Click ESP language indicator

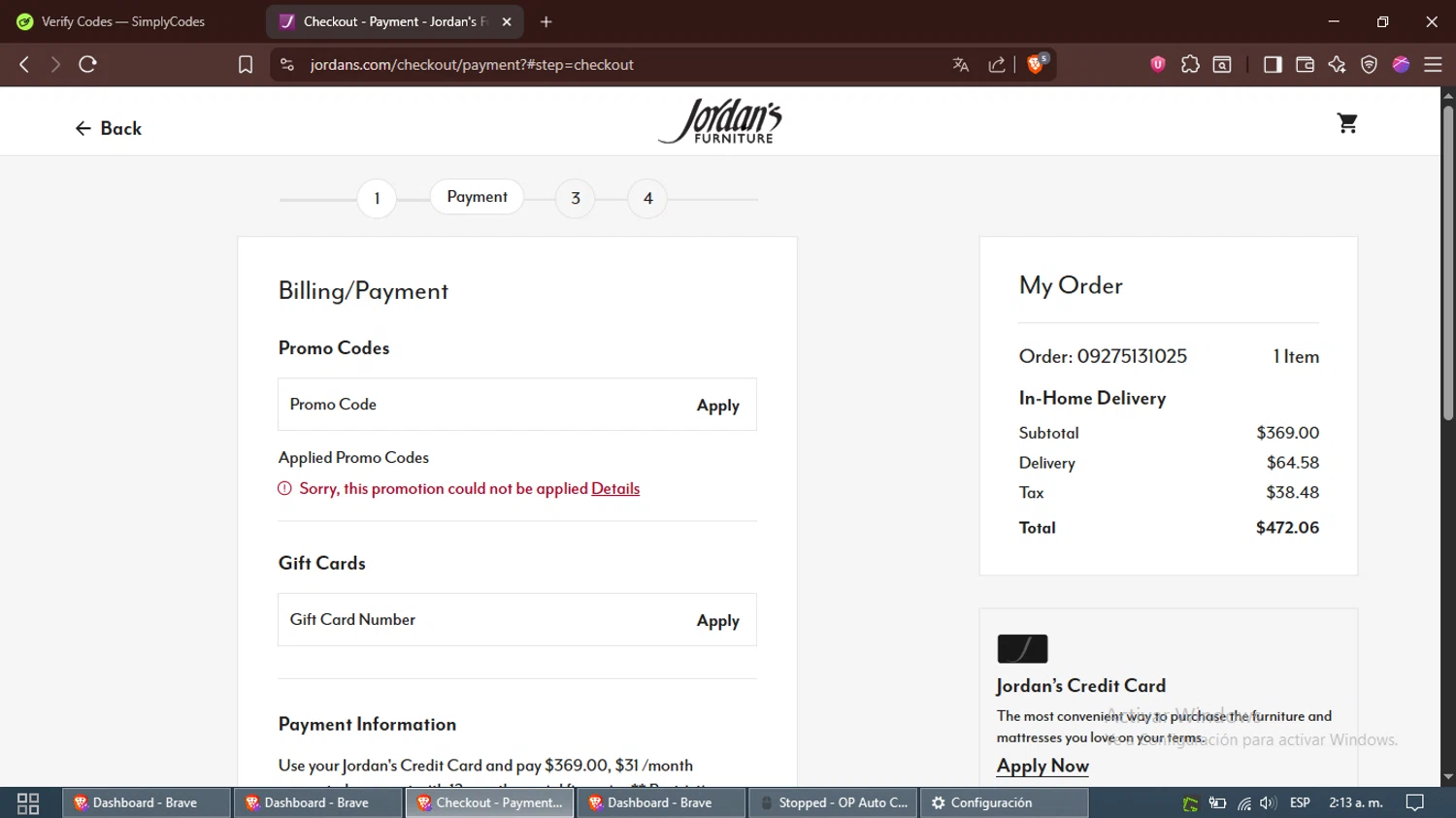(x=1300, y=802)
